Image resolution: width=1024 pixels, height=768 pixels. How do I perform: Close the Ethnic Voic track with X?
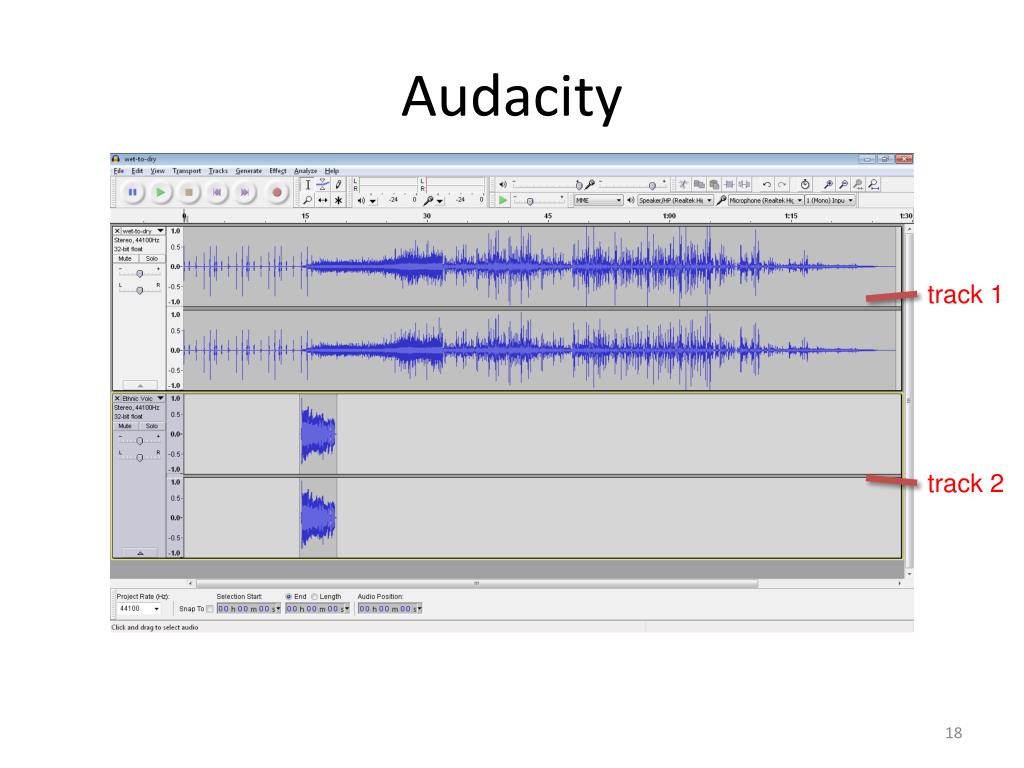coord(117,398)
